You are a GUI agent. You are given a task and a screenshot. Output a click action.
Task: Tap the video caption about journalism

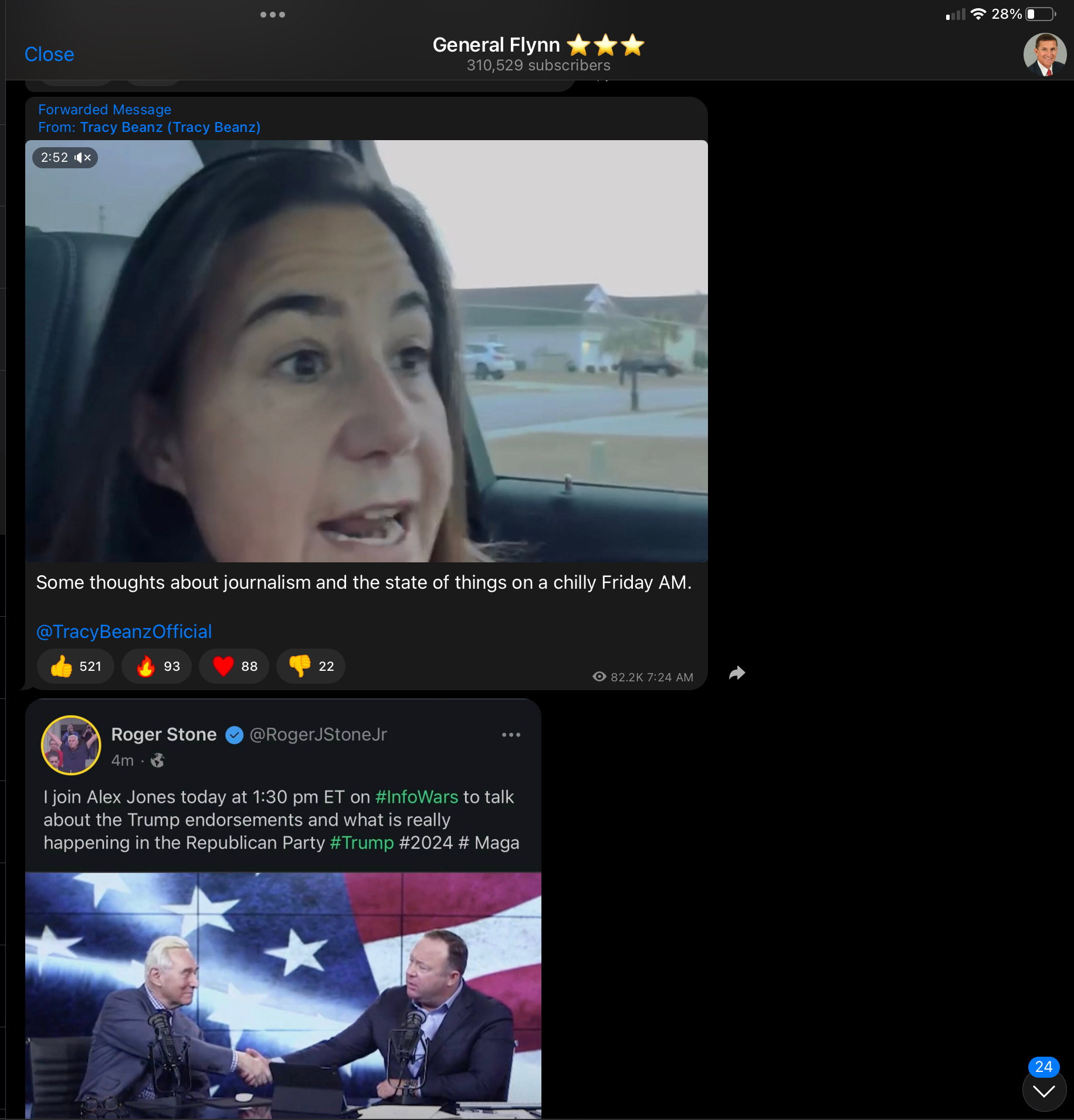pos(364,582)
